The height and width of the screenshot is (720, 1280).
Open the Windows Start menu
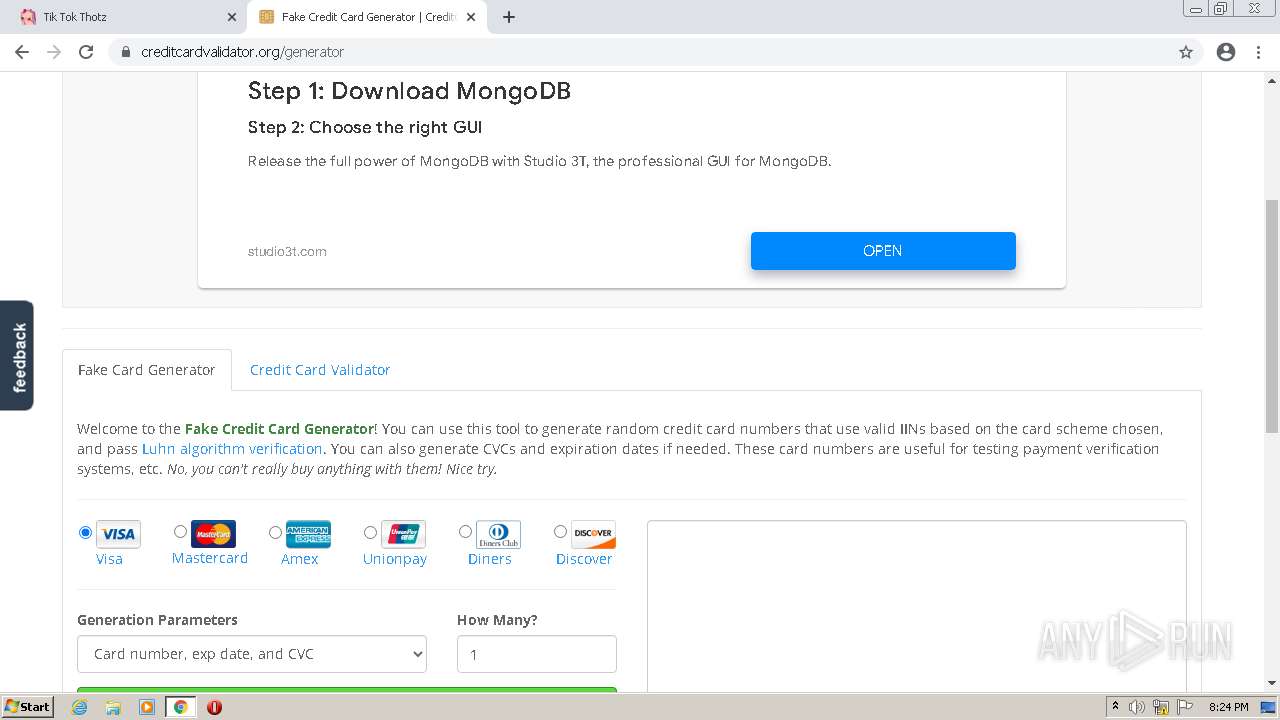click(27, 707)
